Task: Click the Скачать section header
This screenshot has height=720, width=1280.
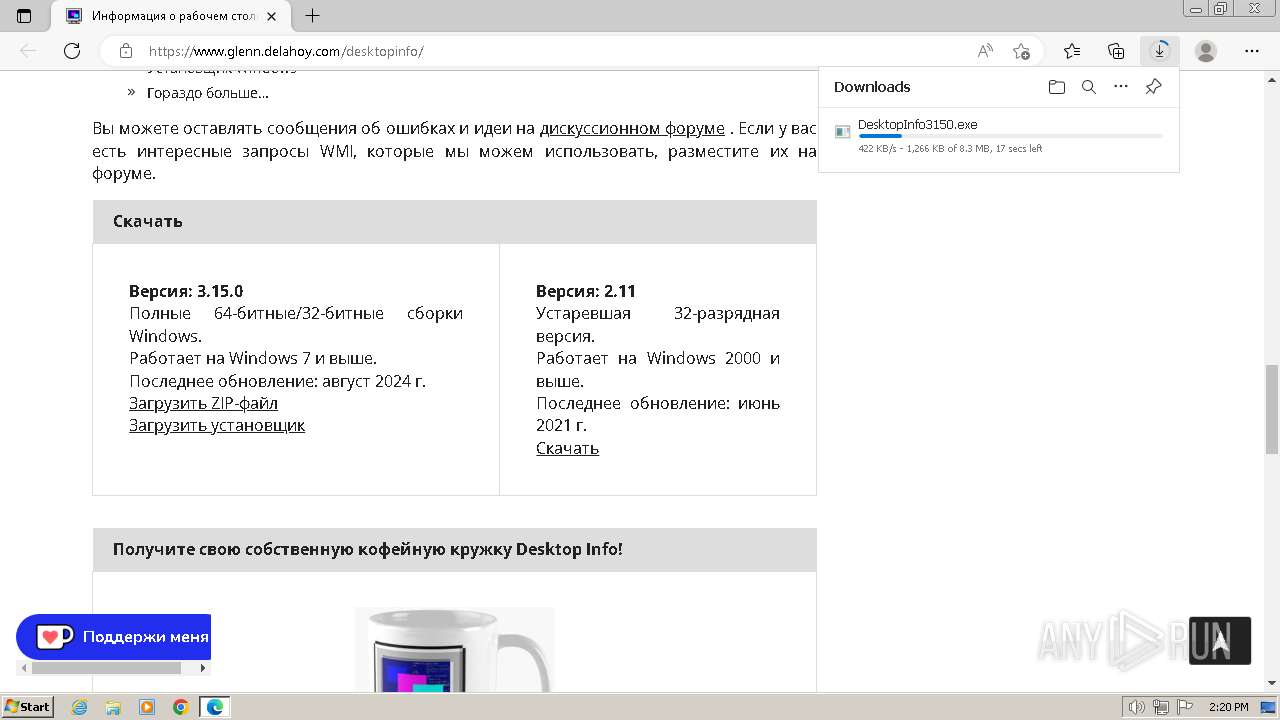Action: tap(455, 222)
